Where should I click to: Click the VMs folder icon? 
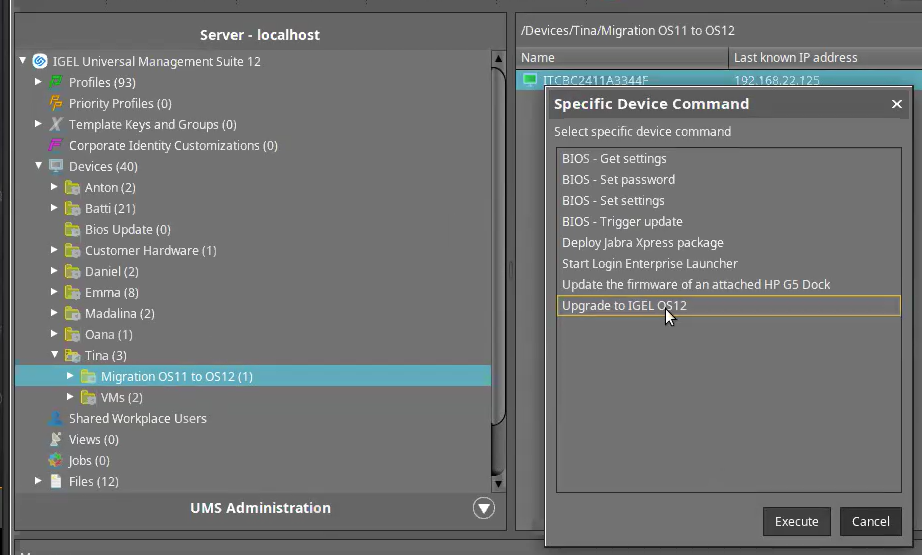click(x=88, y=397)
